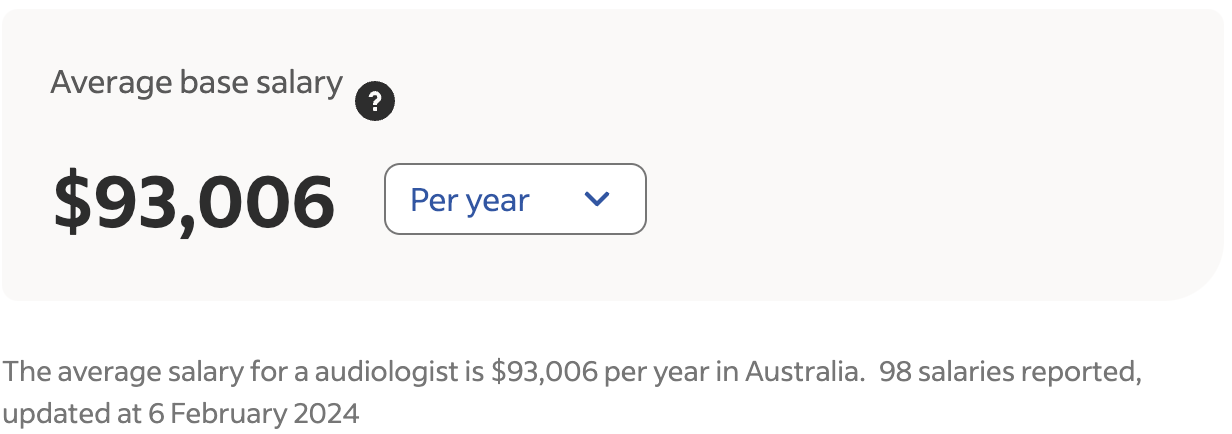Viewport: 1232px width, 434px height.
Task: Click the dollar sign of the salary figure
Action: pos(72,202)
